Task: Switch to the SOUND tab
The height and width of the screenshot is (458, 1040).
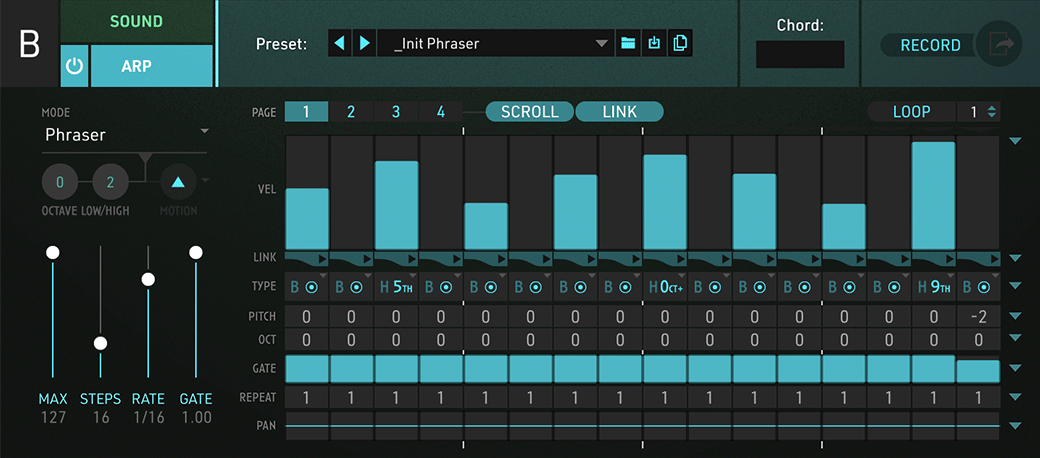Action: pyautogui.click(x=137, y=21)
